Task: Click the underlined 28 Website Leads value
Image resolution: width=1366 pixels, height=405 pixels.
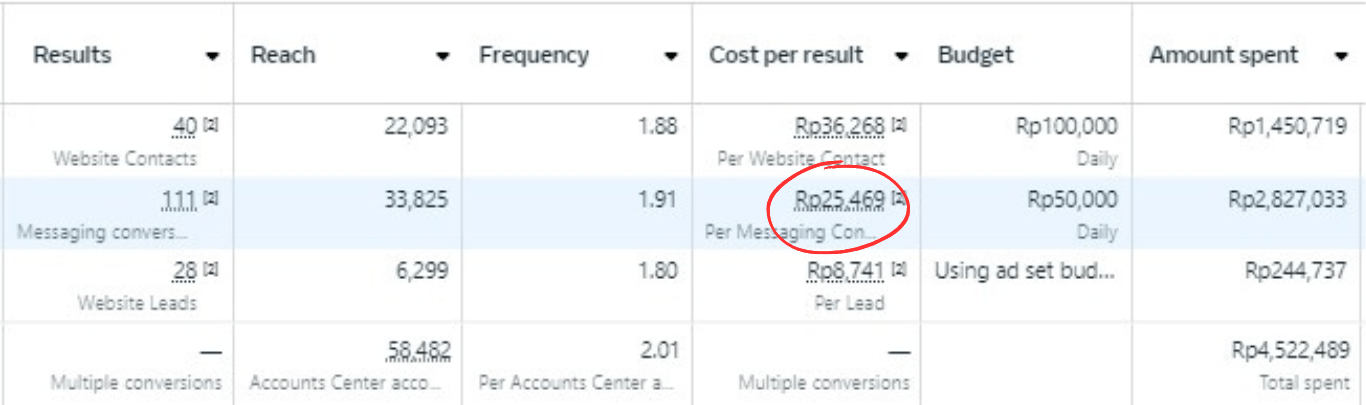Action: click(186, 272)
